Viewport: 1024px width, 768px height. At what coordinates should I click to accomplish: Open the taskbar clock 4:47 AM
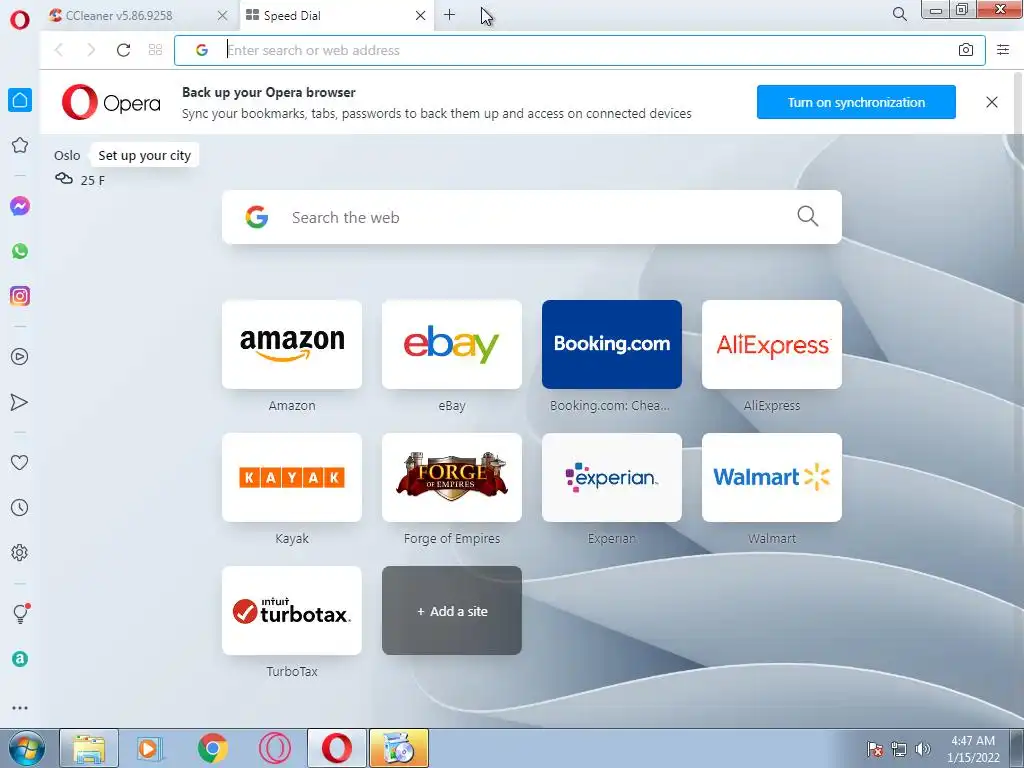tap(973, 749)
